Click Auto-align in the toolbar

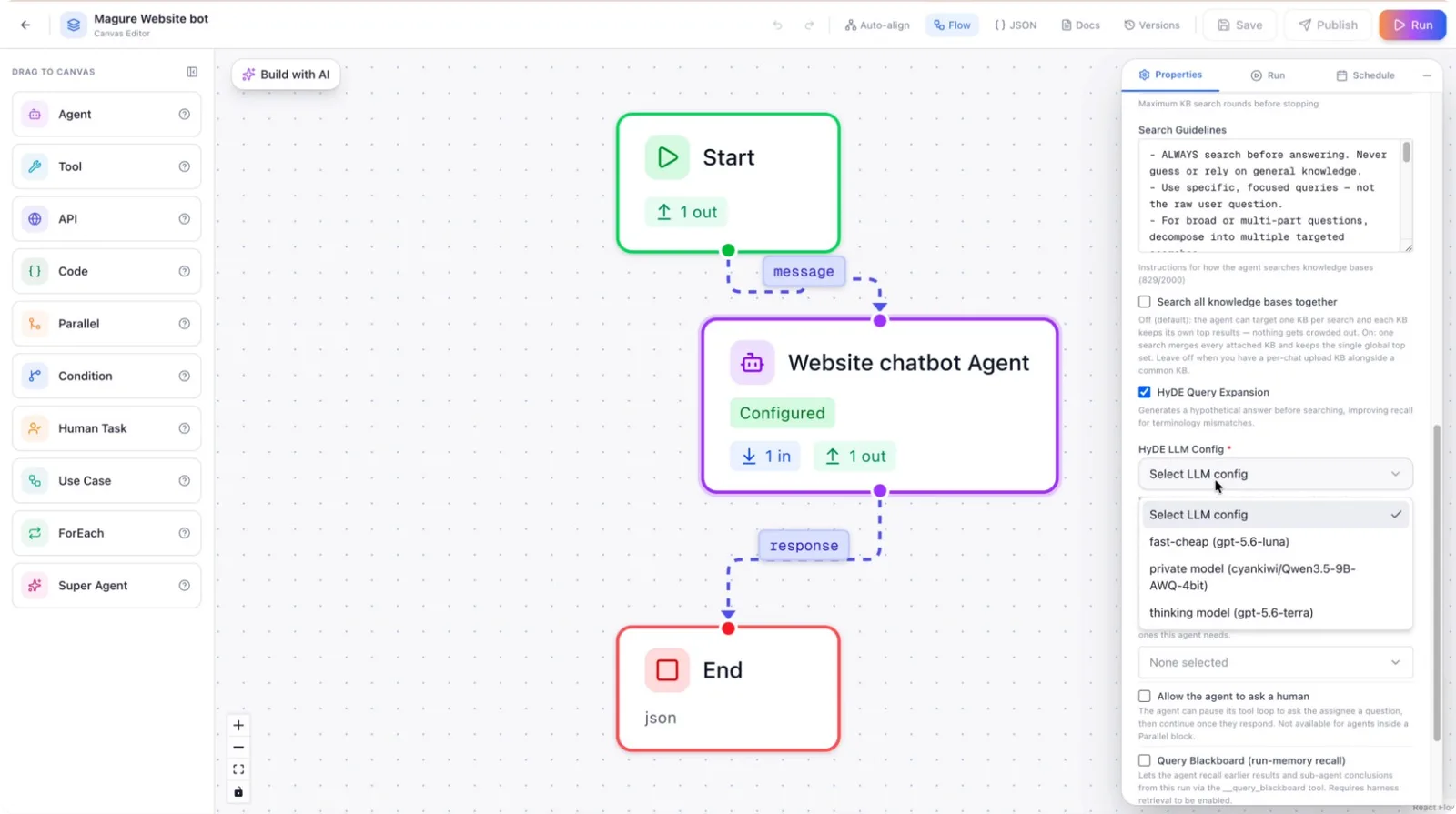[x=877, y=25]
